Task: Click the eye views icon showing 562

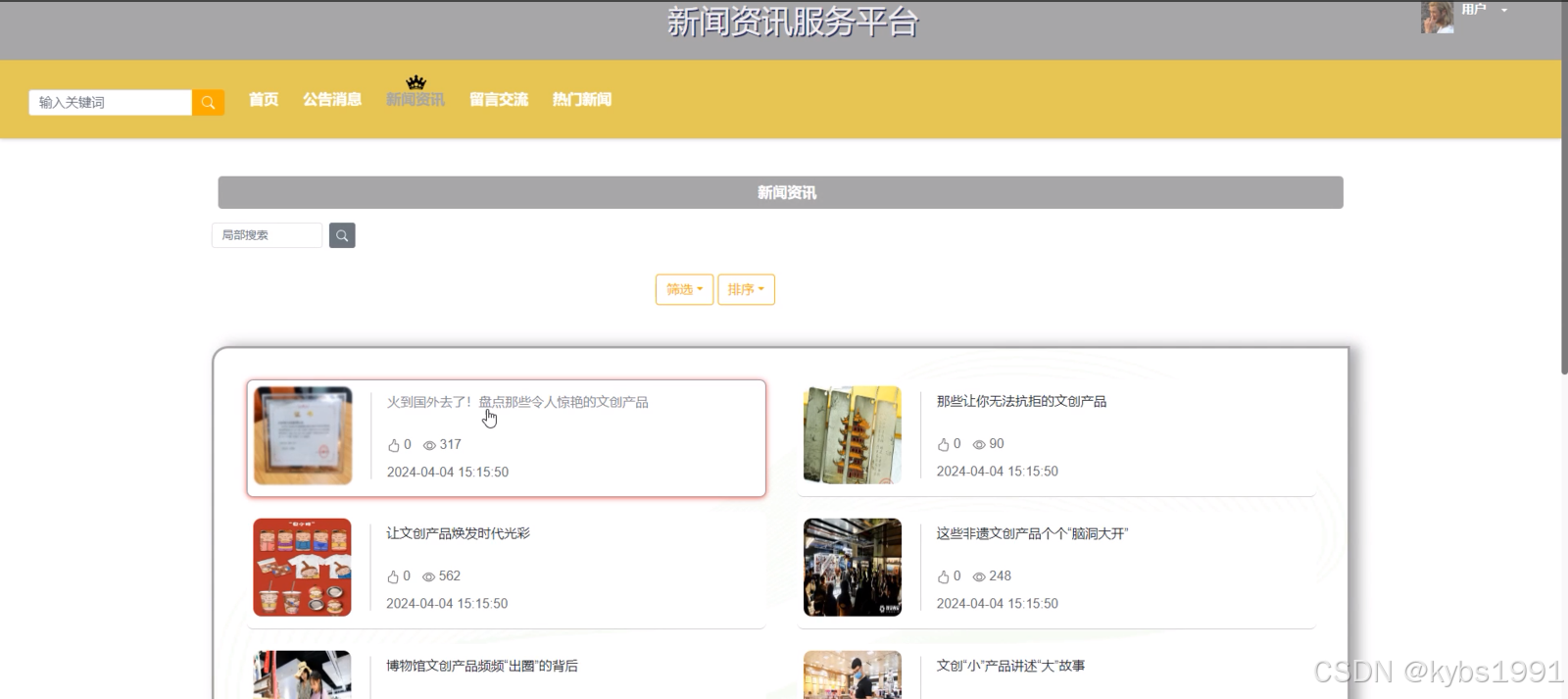Action: tap(428, 576)
